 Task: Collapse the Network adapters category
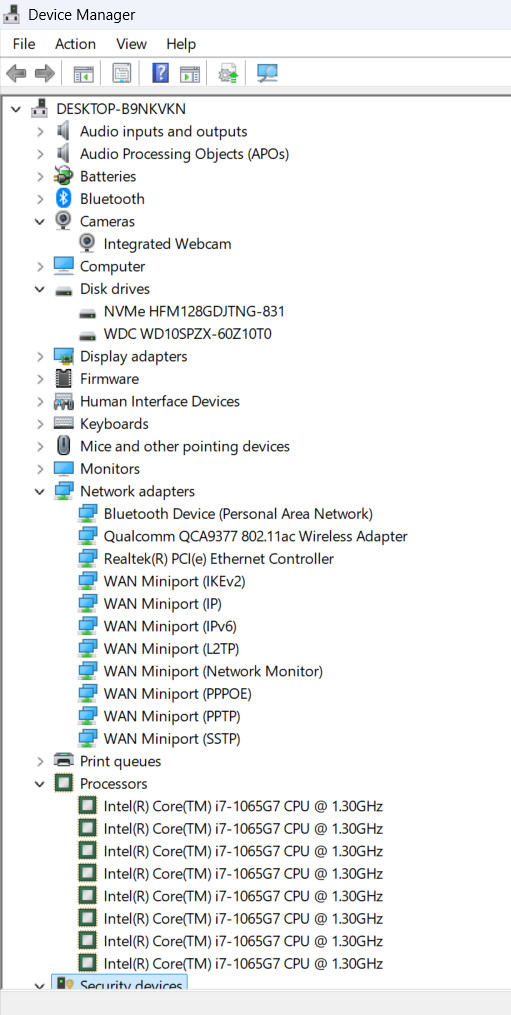(x=40, y=491)
